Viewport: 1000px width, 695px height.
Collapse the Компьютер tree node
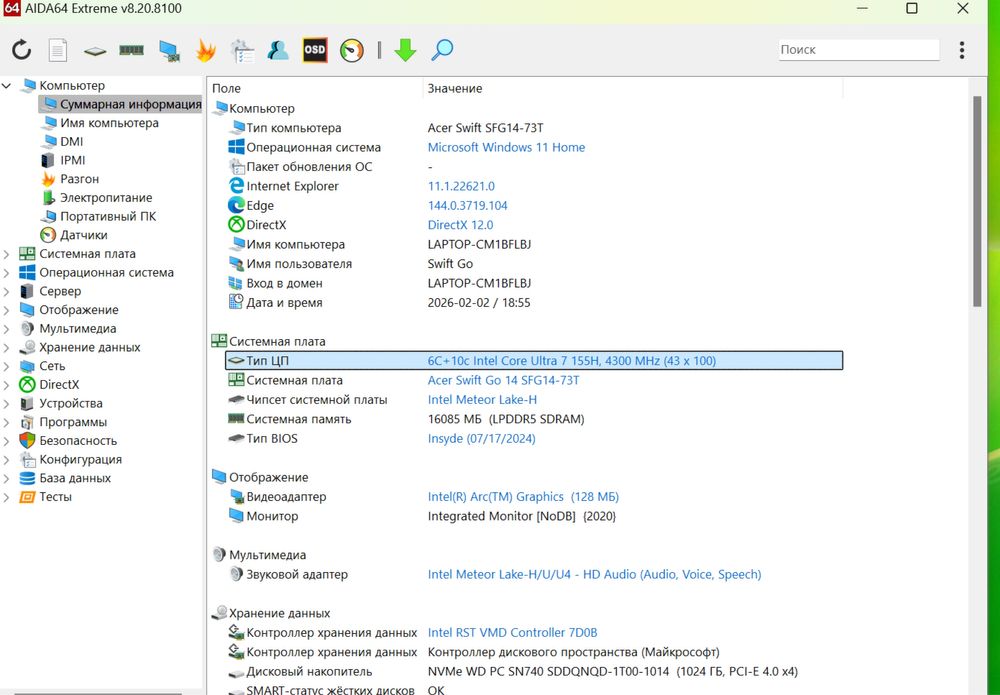coord(6,85)
